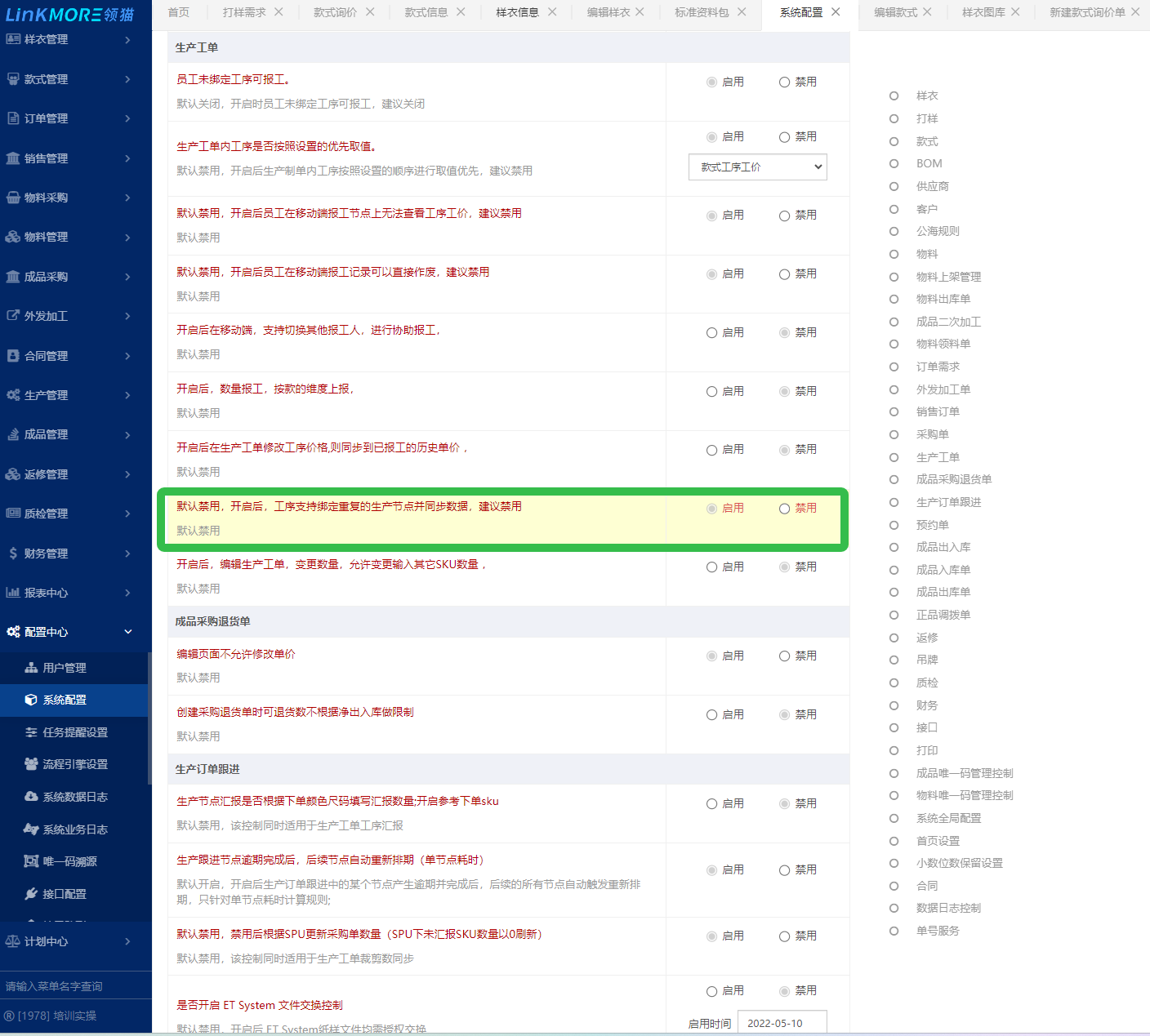Click the 报表中心 chart icon
Image resolution: width=1150 pixels, height=1036 pixels.
pos(13,593)
